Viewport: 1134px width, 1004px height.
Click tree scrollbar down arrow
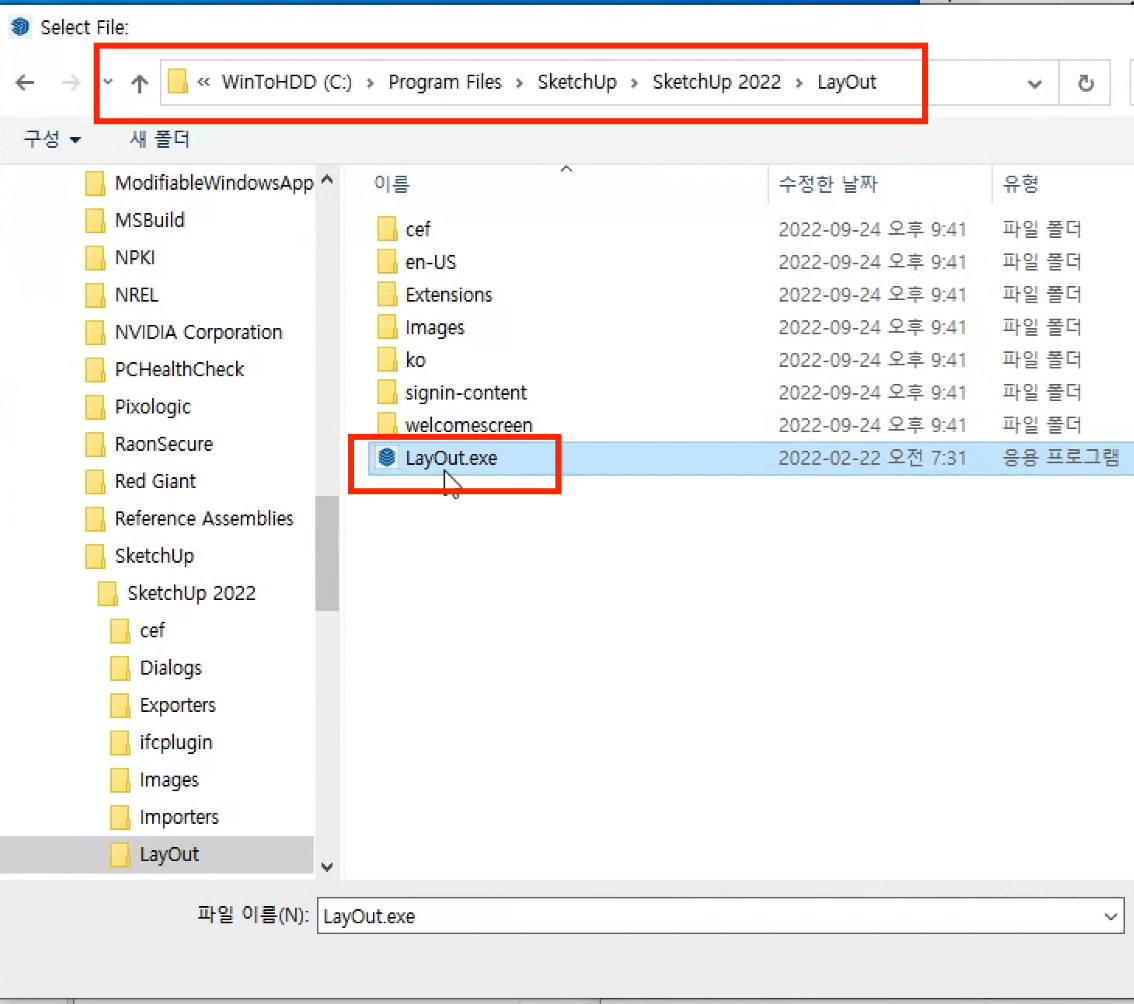(x=327, y=866)
